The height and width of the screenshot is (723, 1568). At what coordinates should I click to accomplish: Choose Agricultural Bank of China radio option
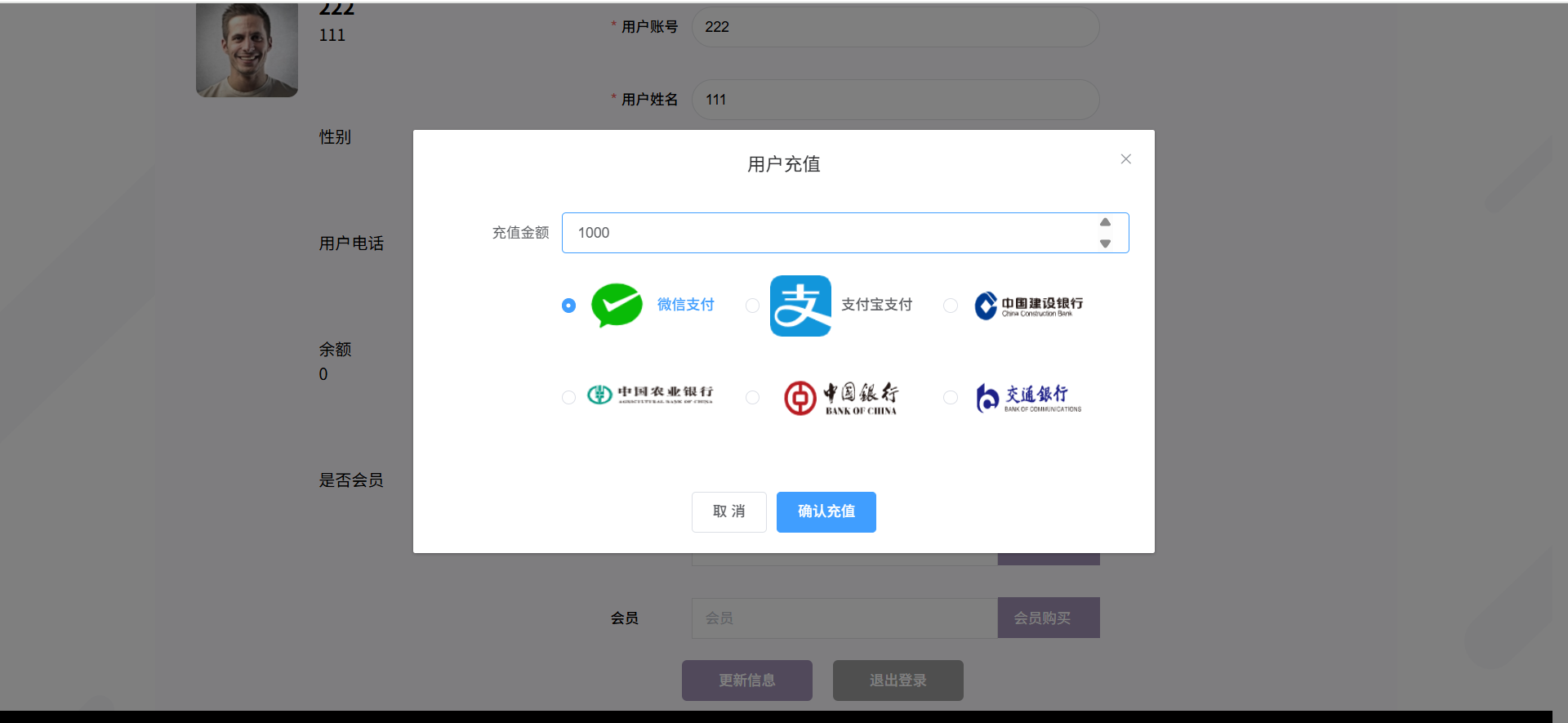[x=569, y=397]
